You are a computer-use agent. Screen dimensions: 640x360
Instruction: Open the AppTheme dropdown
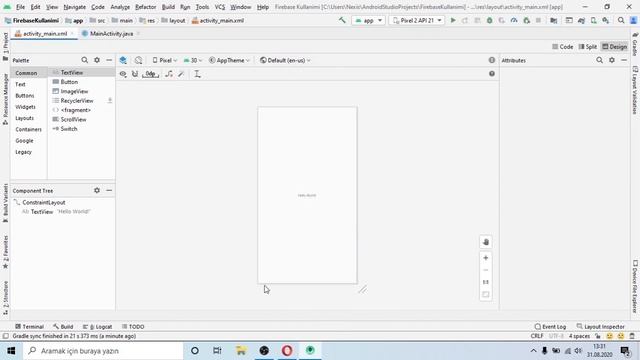(229, 60)
